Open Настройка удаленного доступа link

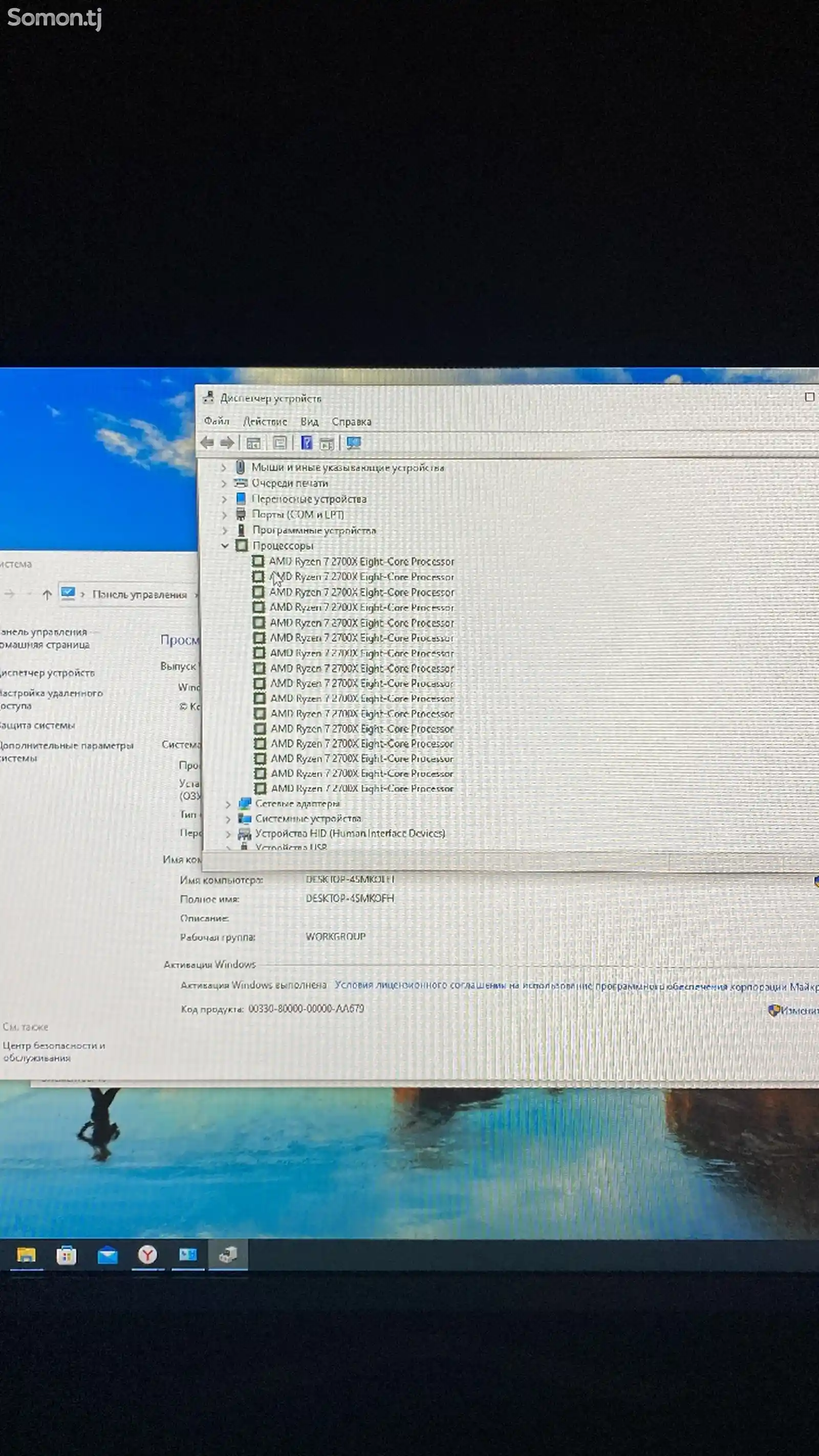[51, 699]
